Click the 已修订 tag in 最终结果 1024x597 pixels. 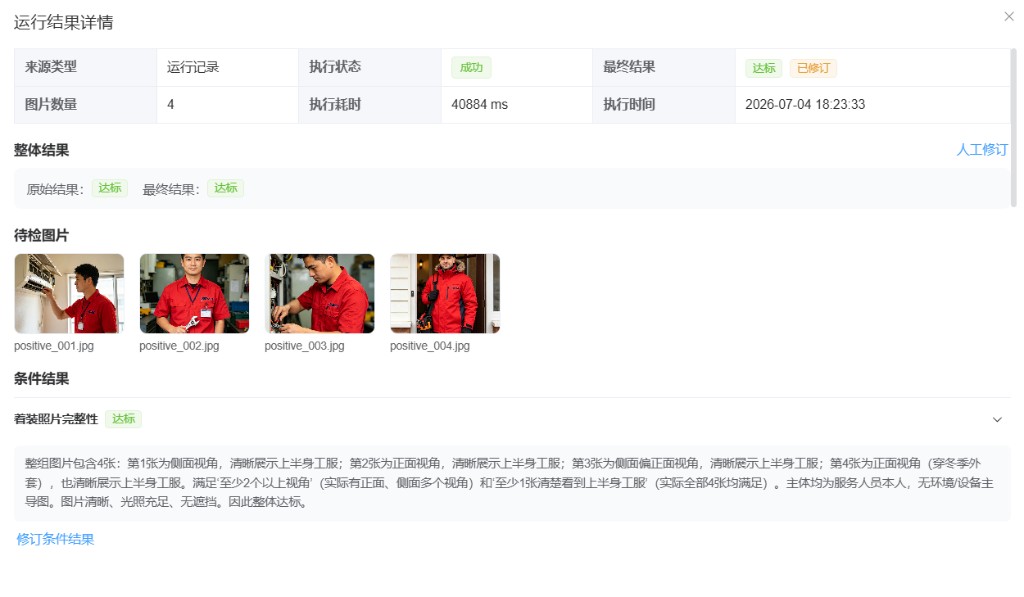[813, 68]
